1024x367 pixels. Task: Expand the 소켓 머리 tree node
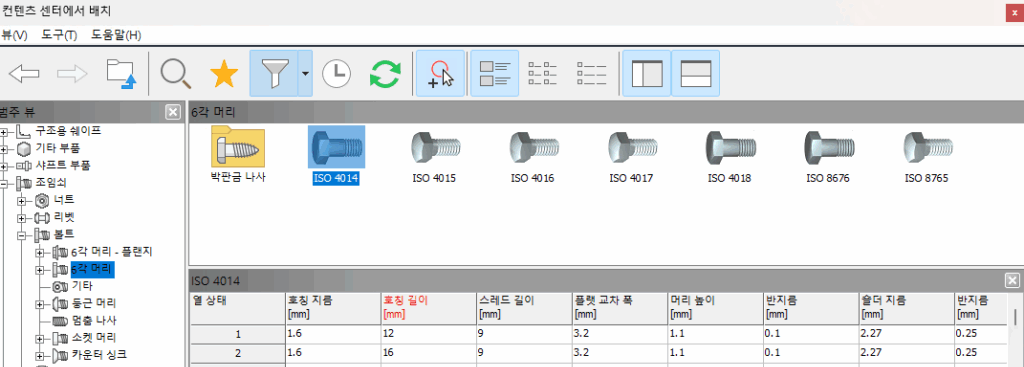40,339
